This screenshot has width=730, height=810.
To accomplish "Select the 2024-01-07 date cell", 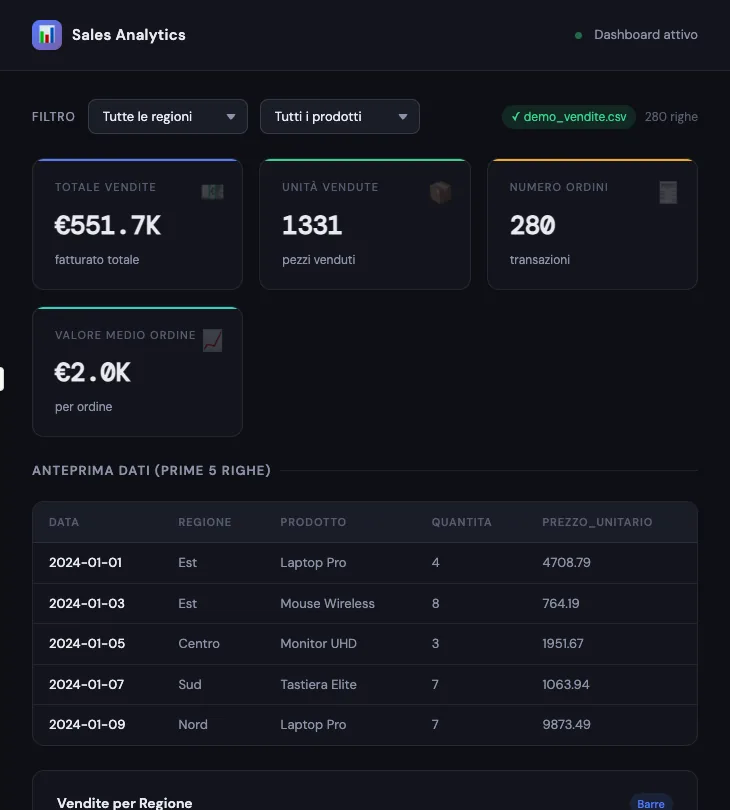I will point(87,684).
